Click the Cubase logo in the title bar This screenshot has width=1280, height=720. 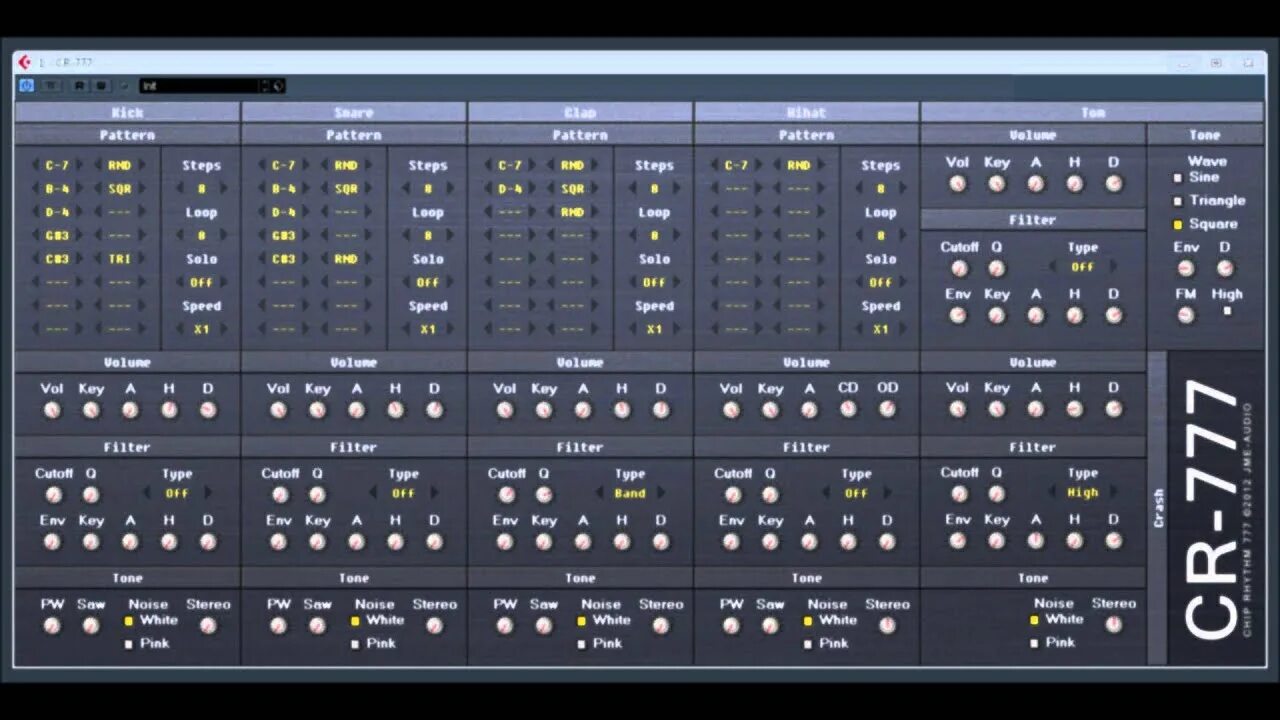(25, 62)
